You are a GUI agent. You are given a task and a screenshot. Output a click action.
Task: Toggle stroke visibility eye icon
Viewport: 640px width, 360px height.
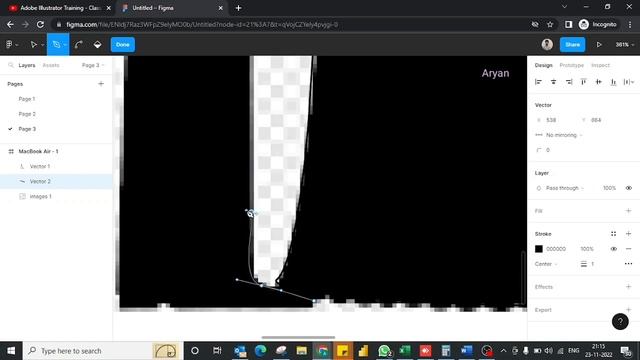click(x=613, y=249)
